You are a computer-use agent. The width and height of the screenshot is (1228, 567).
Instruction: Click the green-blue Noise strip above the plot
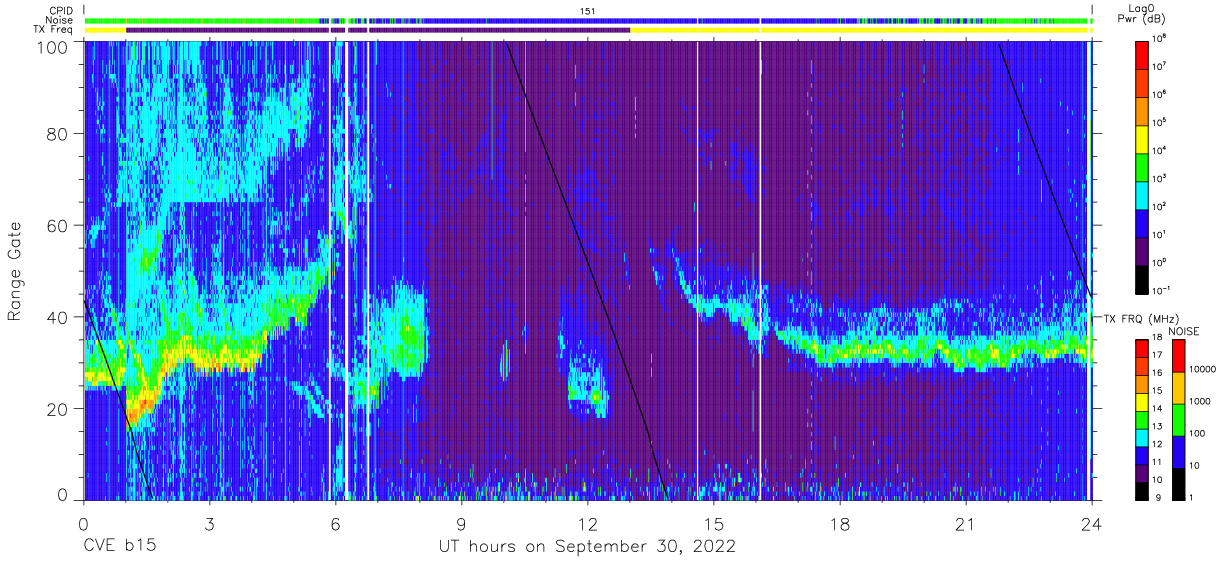click(x=587, y=20)
